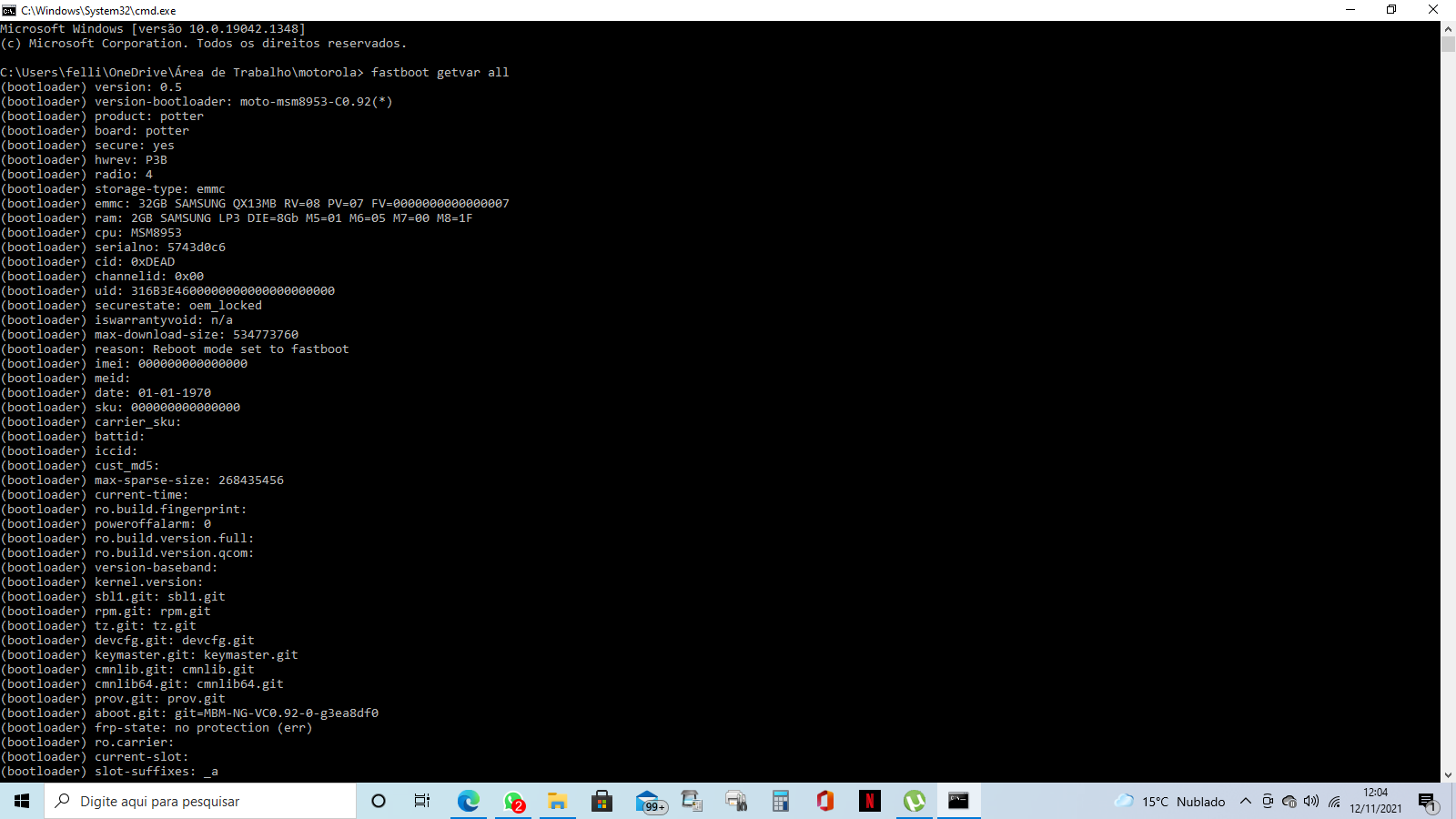Image resolution: width=1456 pixels, height=819 pixels.
Task: Click line 'max-sparse-size: 268435456'
Action: (142, 480)
